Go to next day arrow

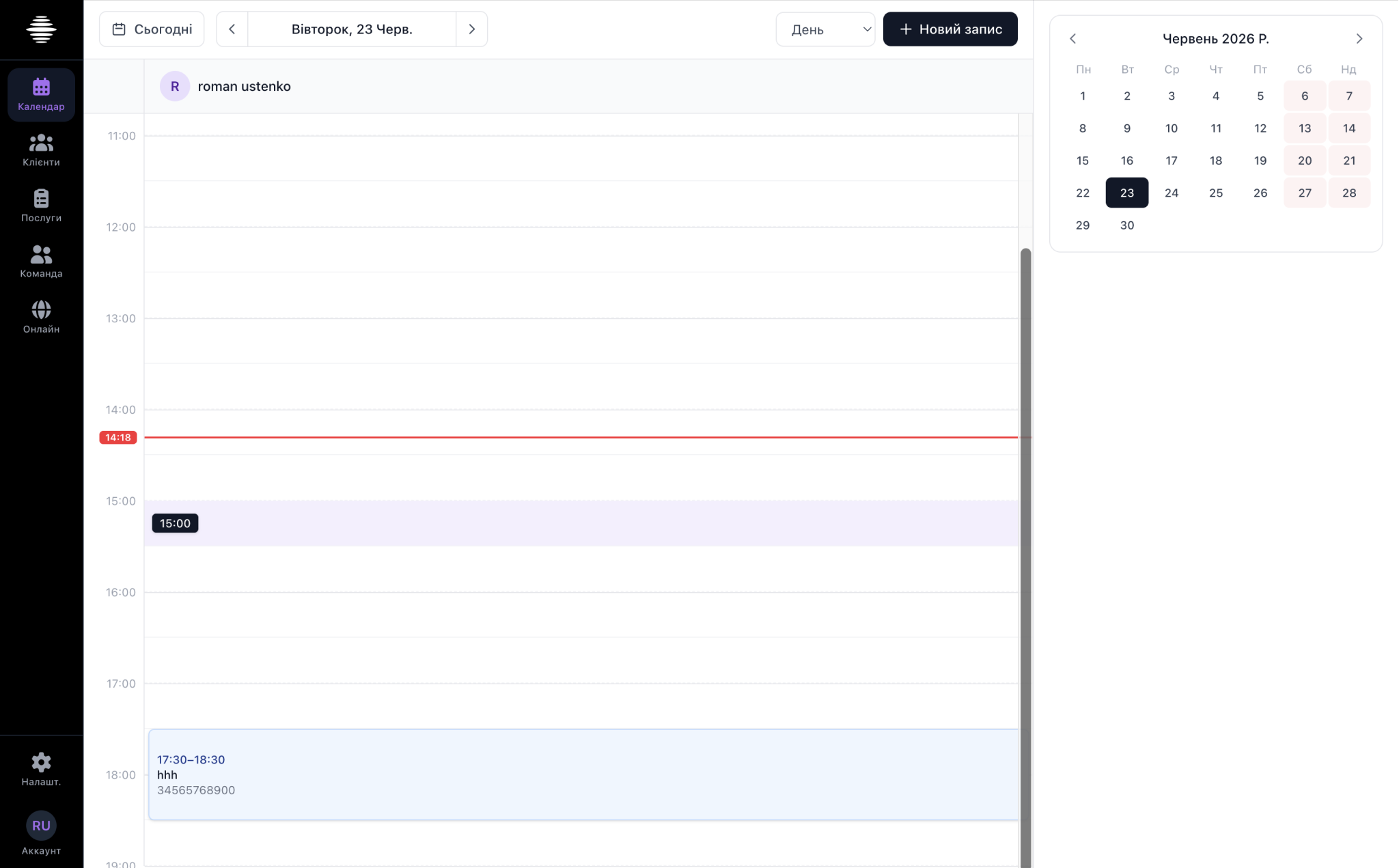tap(471, 29)
